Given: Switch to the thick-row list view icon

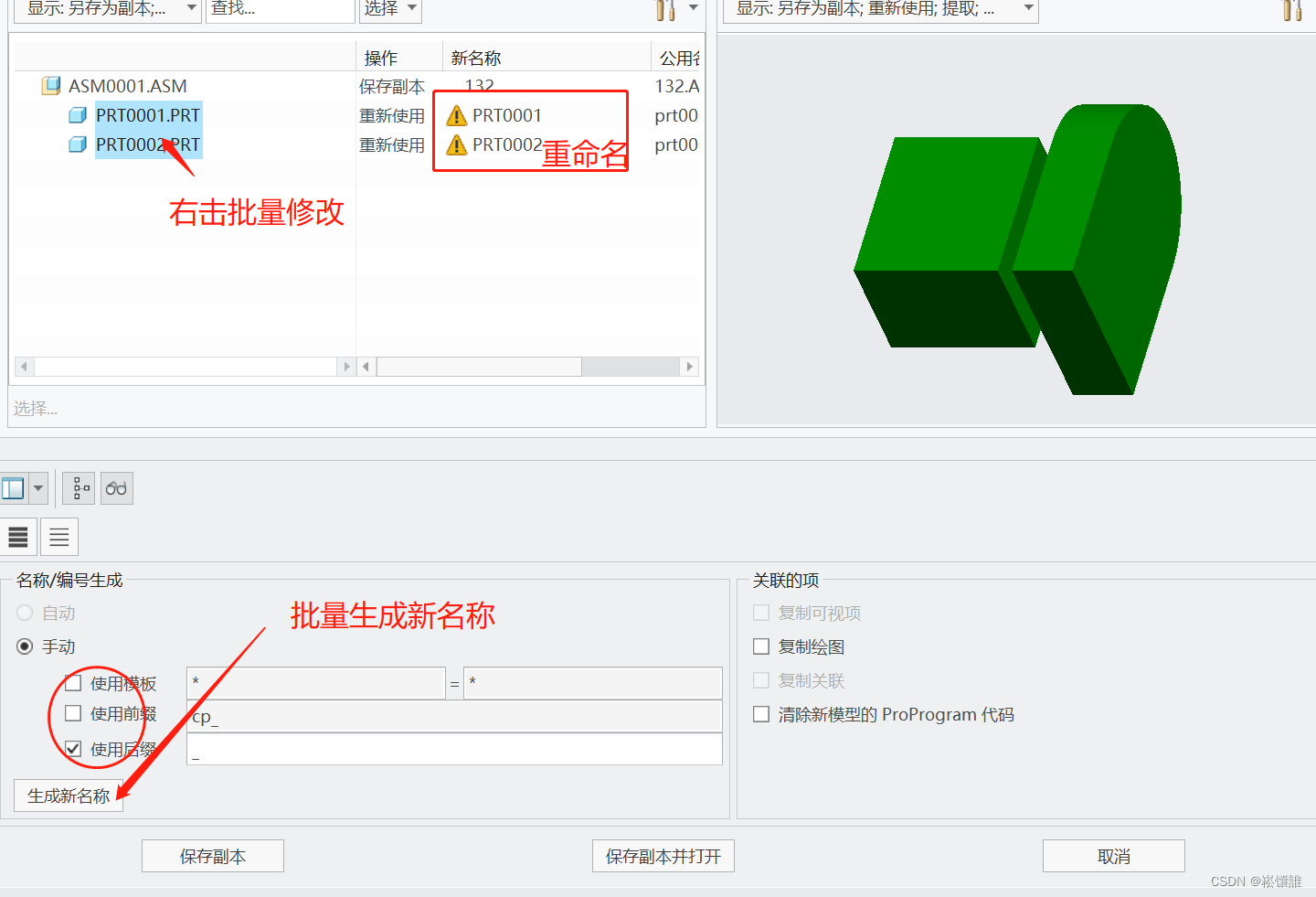Looking at the screenshot, I should point(18,537).
